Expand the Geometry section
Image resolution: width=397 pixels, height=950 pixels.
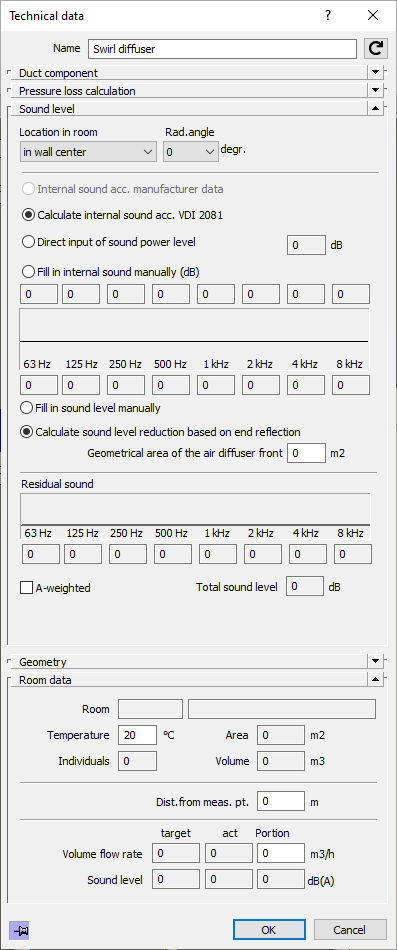[376, 662]
